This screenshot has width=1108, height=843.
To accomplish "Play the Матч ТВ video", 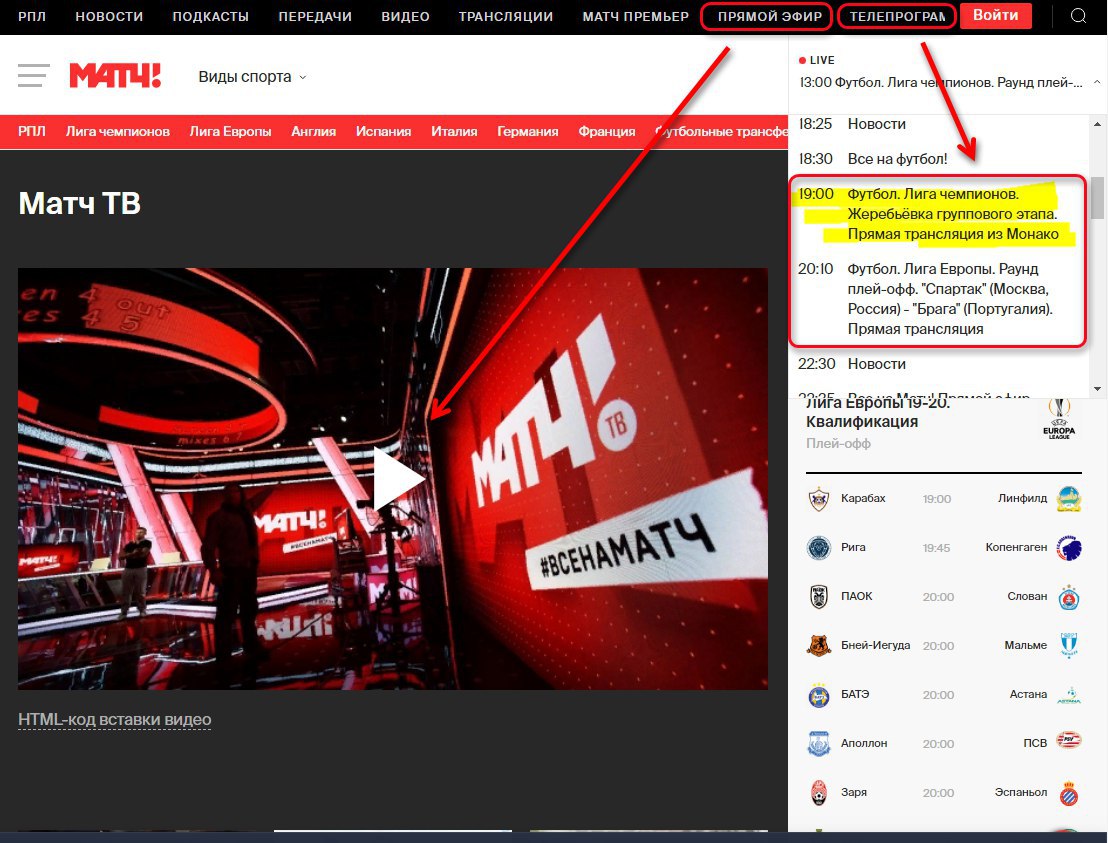I will tap(398, 478).
